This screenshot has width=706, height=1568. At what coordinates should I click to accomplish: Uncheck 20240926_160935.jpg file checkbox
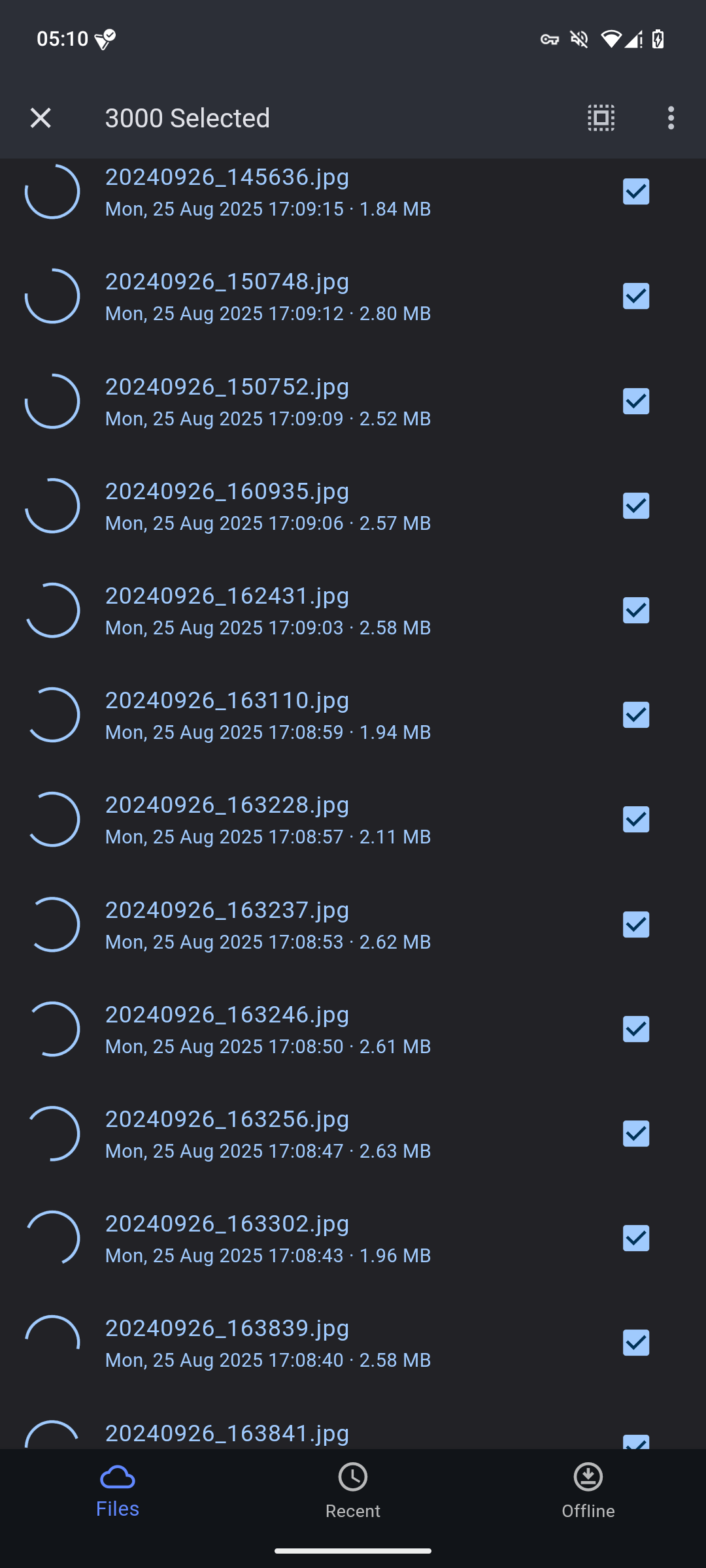click(x=635, y=506)
